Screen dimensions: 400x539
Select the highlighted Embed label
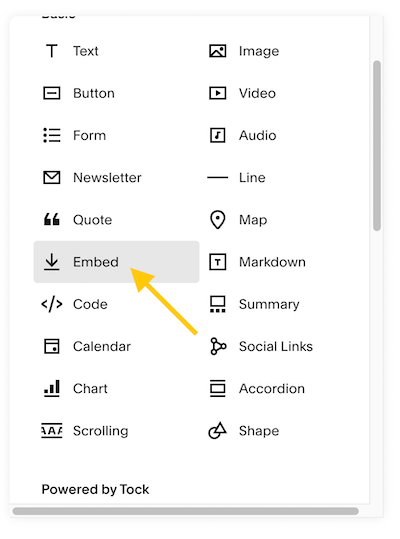[96, 262]
